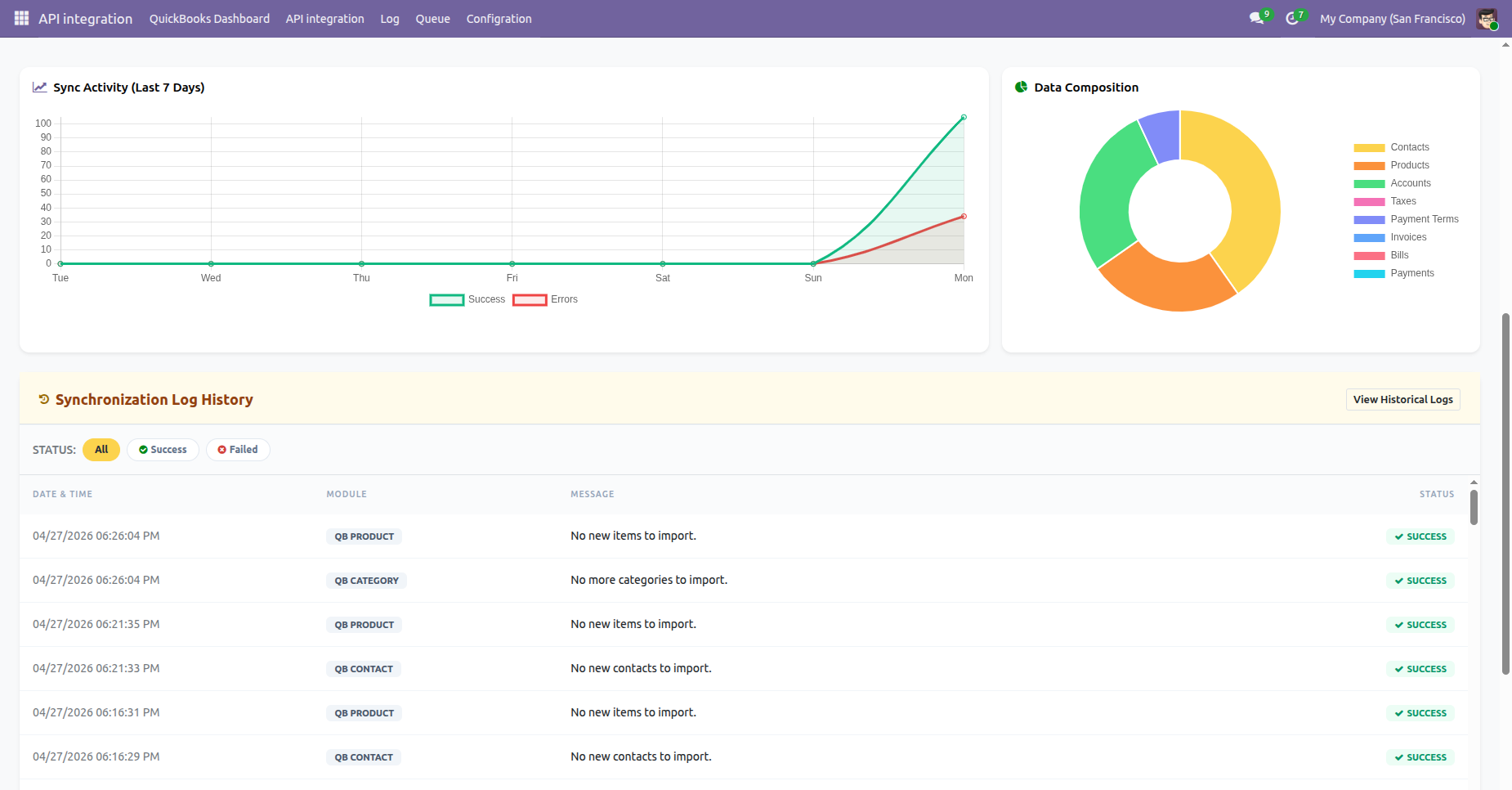
Task: Sort by DATE & TIME column header
Action: click(x=62, y=494)
